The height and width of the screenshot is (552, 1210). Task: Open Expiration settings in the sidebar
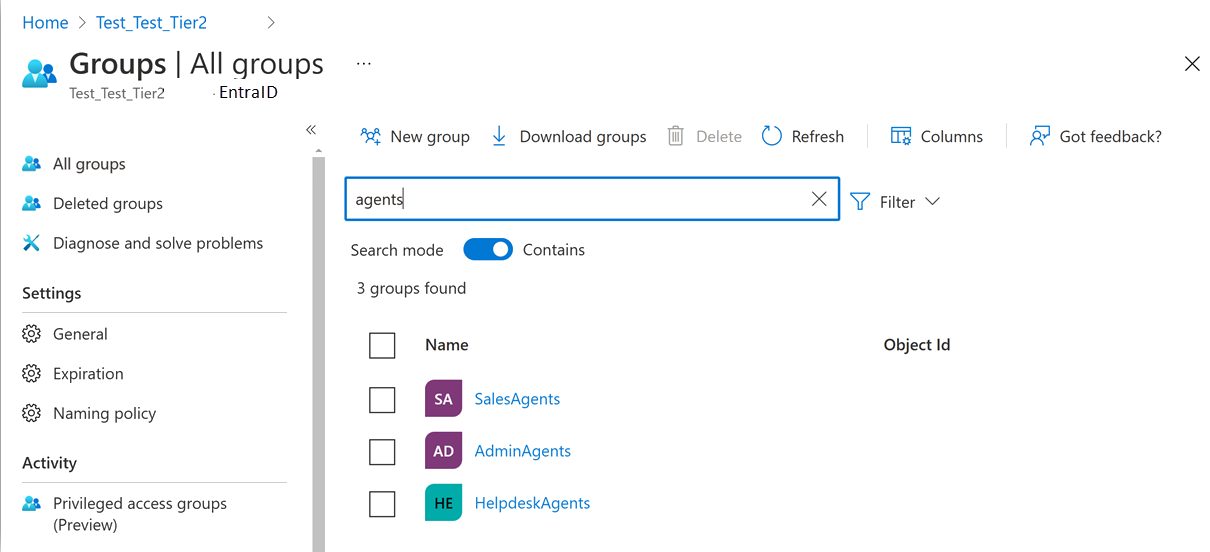click(x=88, y=374)
